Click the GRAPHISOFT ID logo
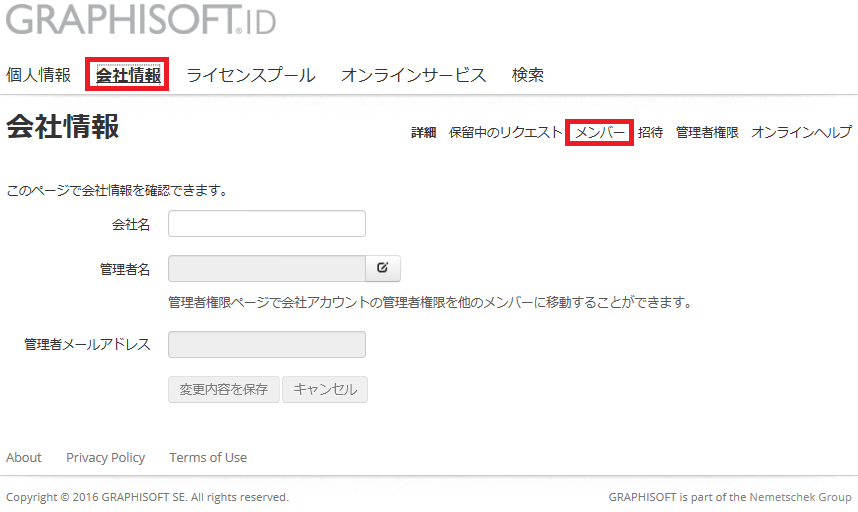Screen dimensions: 858x512 pyautogui.click(x=140, y=20)
